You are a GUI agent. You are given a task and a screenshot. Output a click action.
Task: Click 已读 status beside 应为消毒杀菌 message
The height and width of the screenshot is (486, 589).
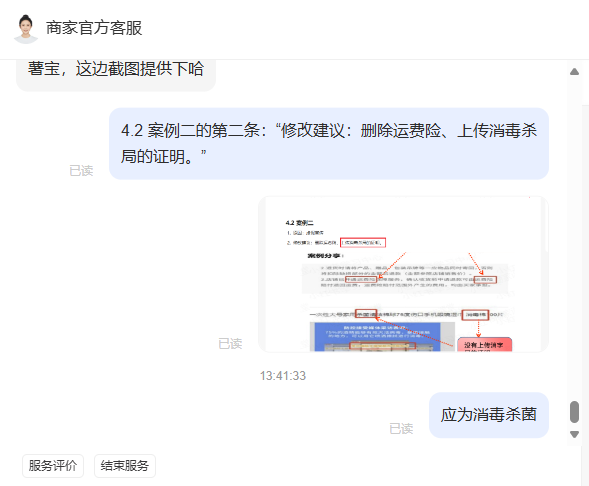[x=401, y=429]
